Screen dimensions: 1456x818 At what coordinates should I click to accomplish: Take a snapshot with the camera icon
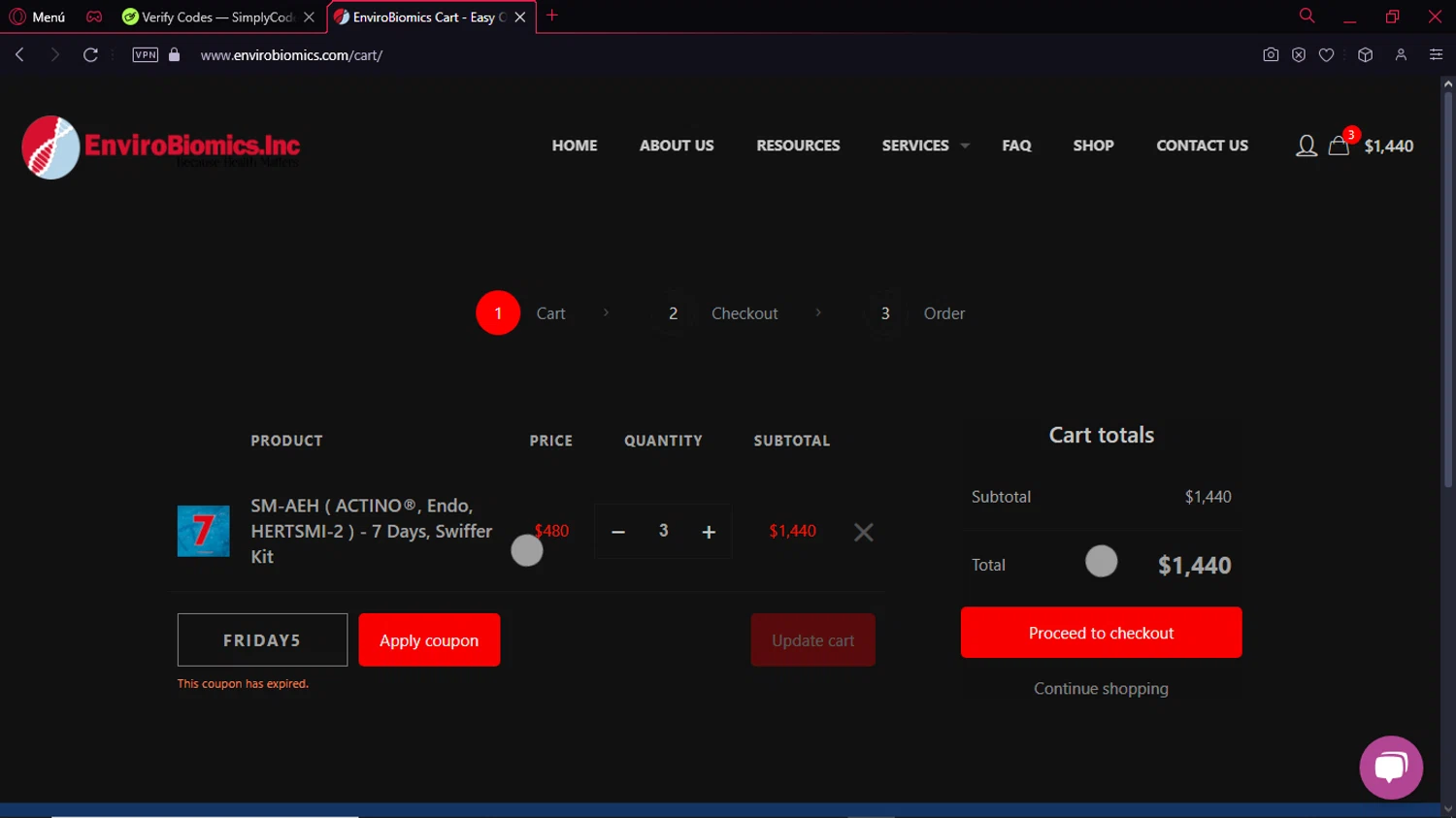click(1271, 55)
